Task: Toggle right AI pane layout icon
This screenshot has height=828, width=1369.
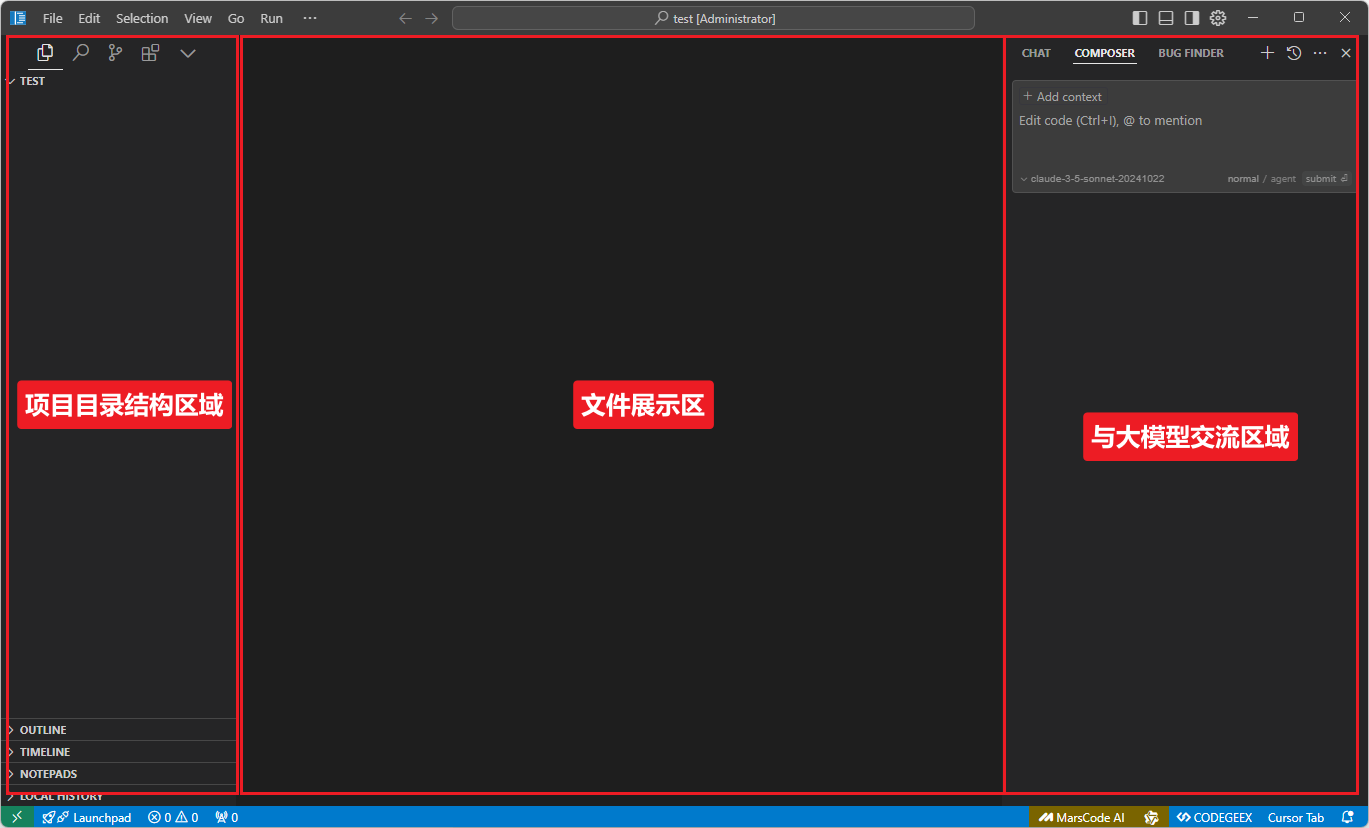Action: 1192,18
